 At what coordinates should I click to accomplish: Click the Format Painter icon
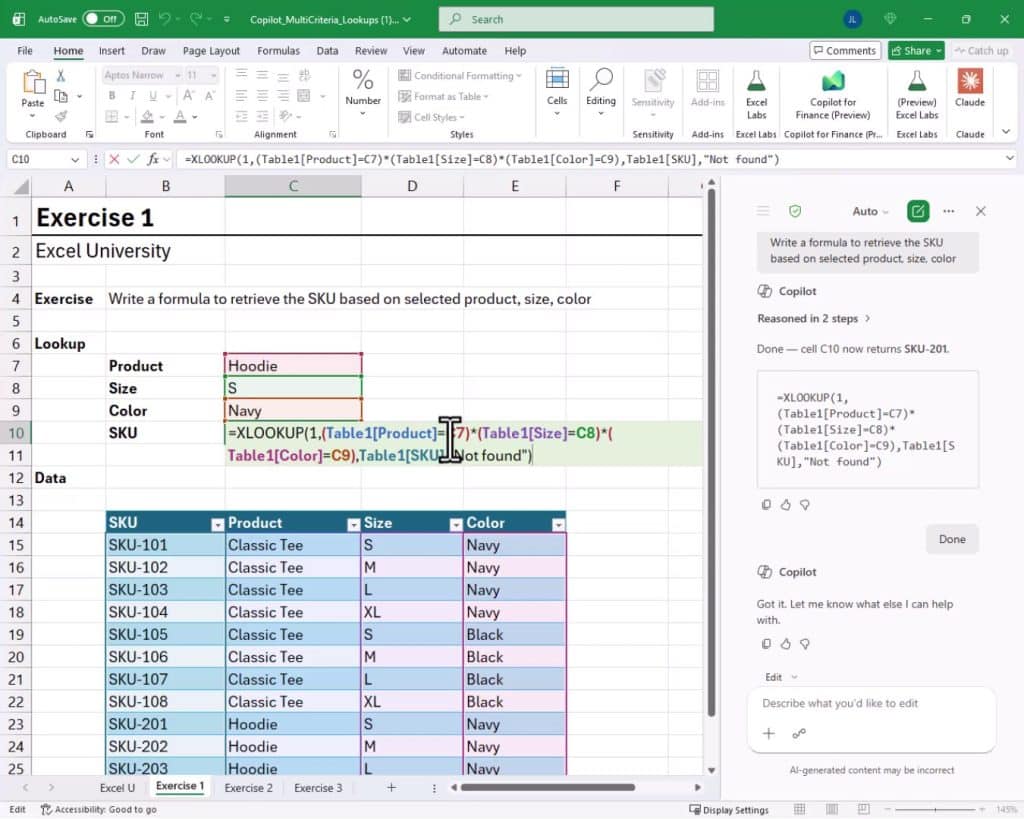tap(61, 116)
